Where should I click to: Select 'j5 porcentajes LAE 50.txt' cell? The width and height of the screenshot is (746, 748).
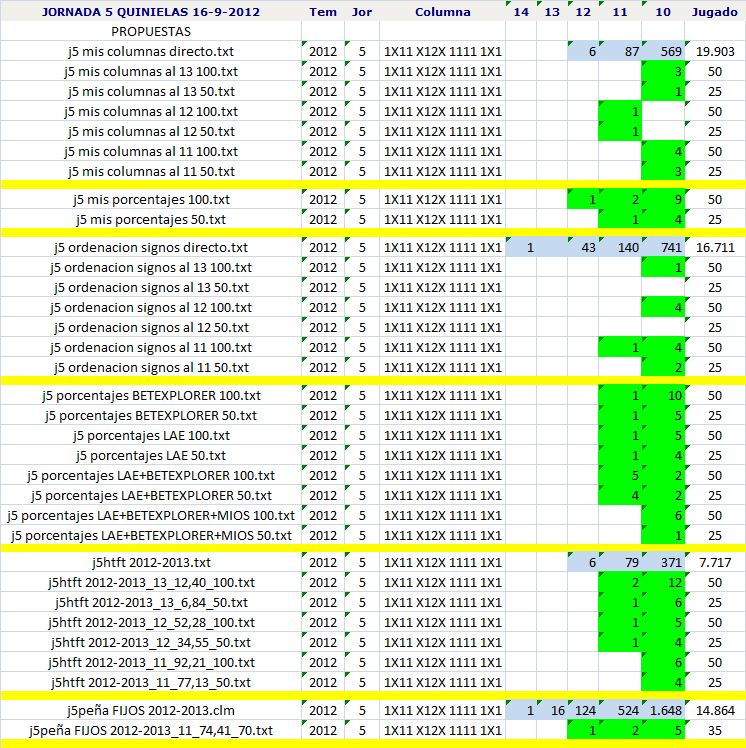pyautogui.click(x=151, y=456)
